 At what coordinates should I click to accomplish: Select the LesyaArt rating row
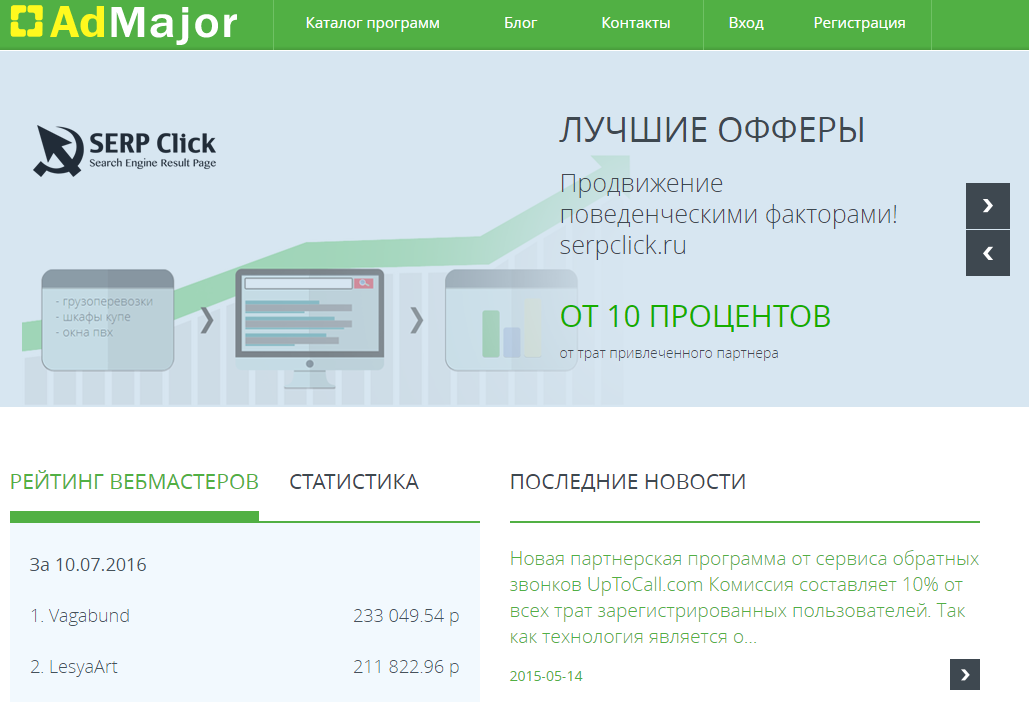click(x=244, y=667)
